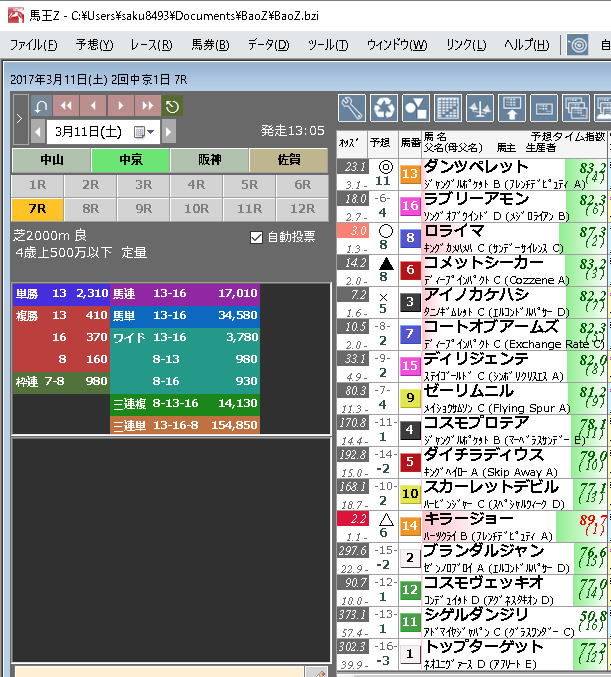Viewport: 611px width, 677px height.
Task: Select the 佐賀 racecourse tab
Action: click(288, 160)
